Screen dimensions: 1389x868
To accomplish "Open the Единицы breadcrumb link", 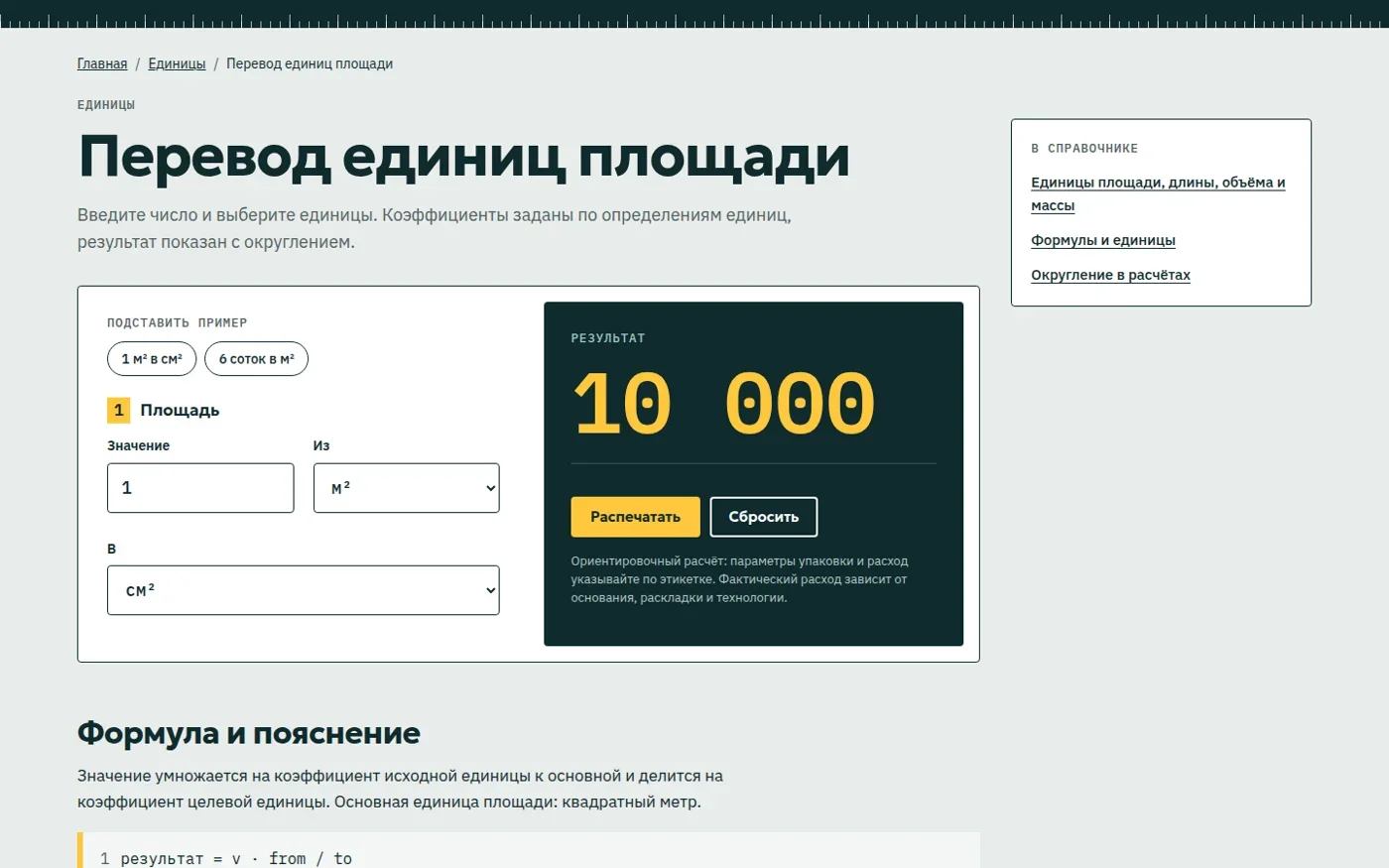I will click(177, 63).
